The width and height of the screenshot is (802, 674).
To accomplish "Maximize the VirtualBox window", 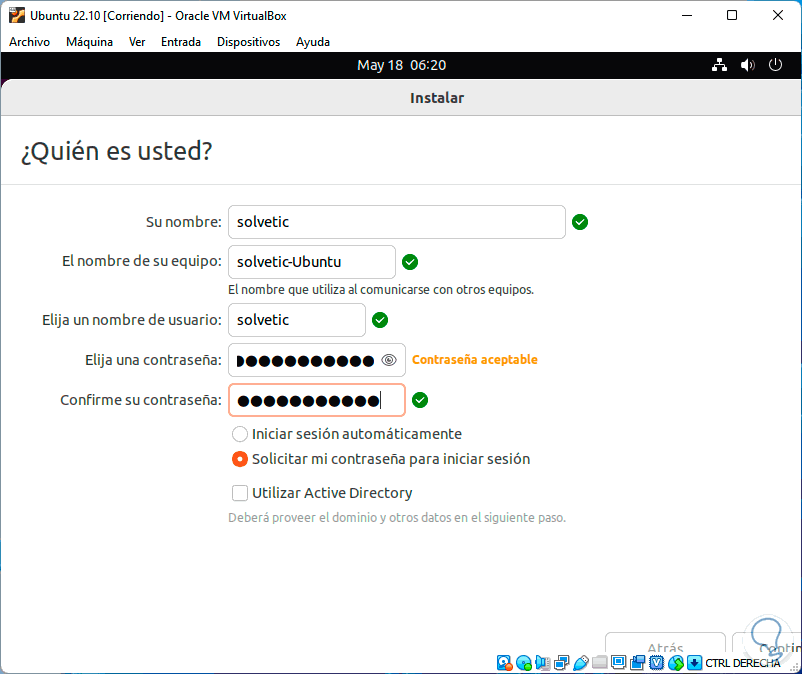I will (x=732, y=15).
